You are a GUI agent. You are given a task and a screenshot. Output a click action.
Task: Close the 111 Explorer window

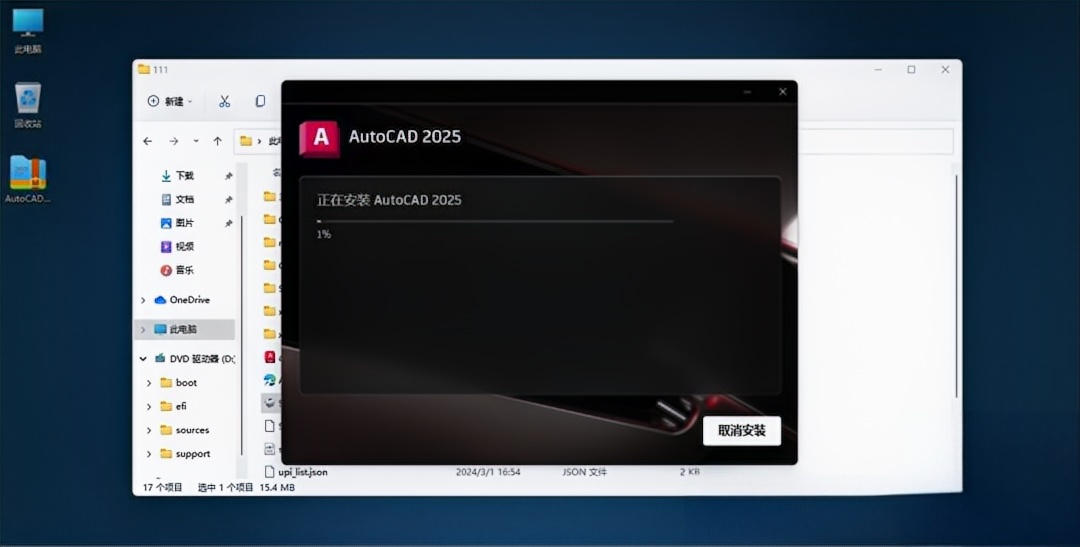tap(945, 70)
